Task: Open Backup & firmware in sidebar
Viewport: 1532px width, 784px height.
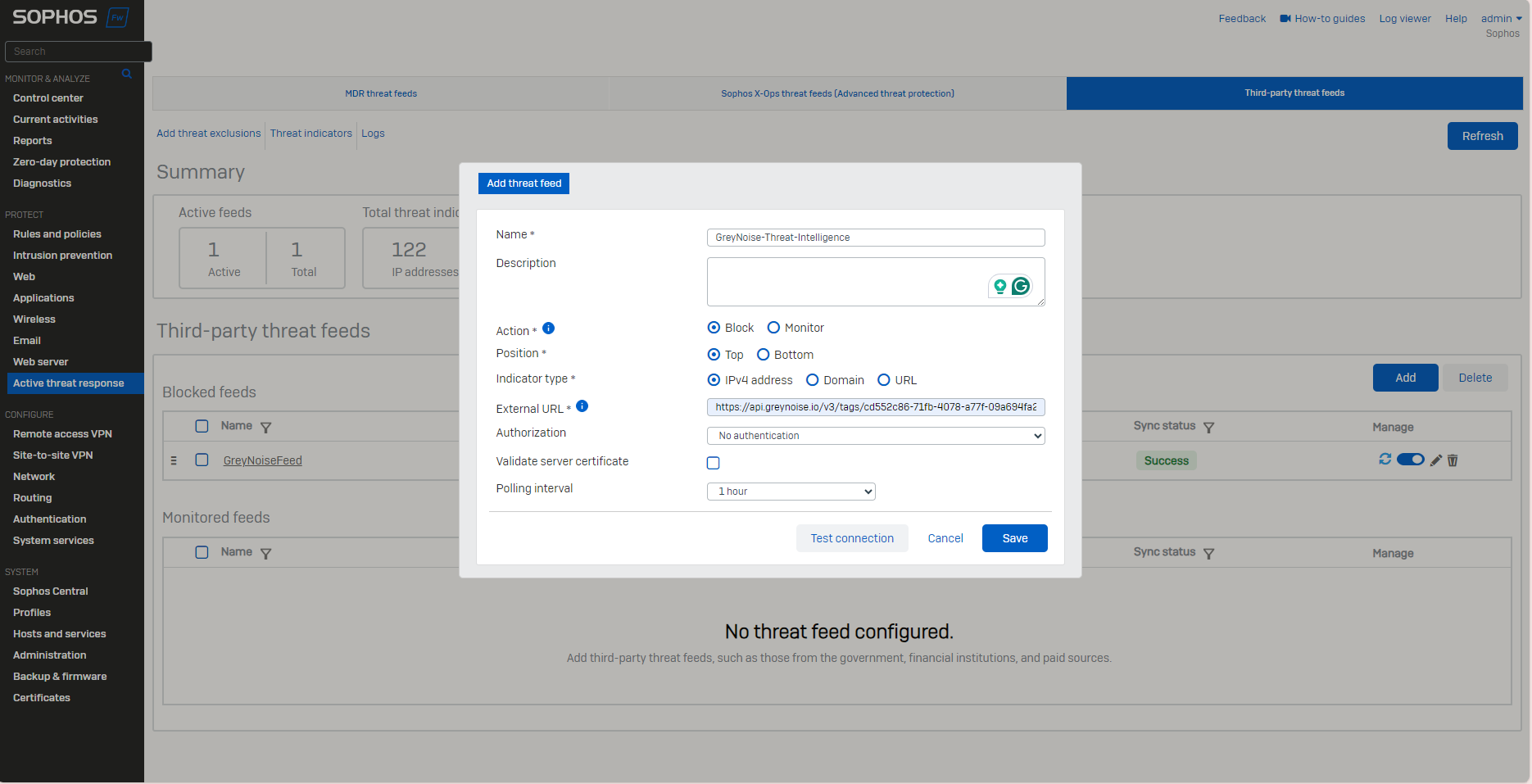Action: (x=60, y=677)
